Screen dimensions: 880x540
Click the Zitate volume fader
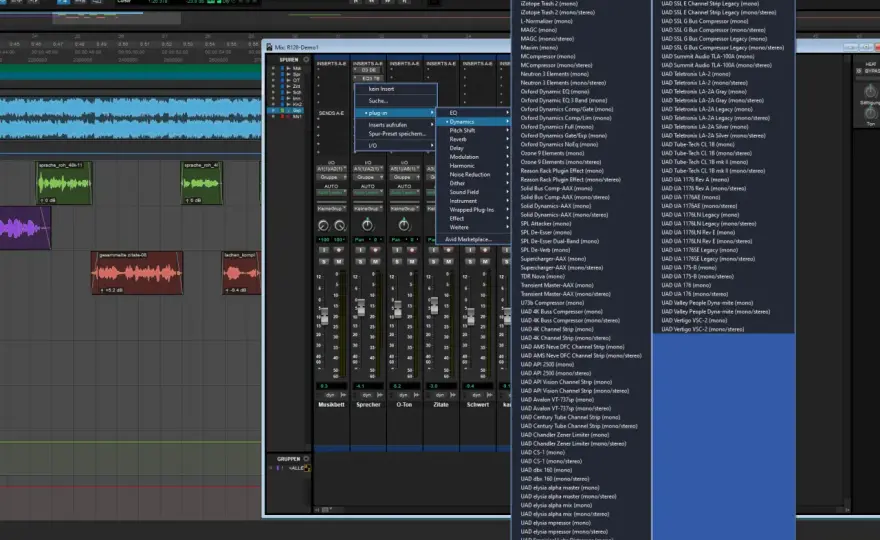(x=434, y=305)
